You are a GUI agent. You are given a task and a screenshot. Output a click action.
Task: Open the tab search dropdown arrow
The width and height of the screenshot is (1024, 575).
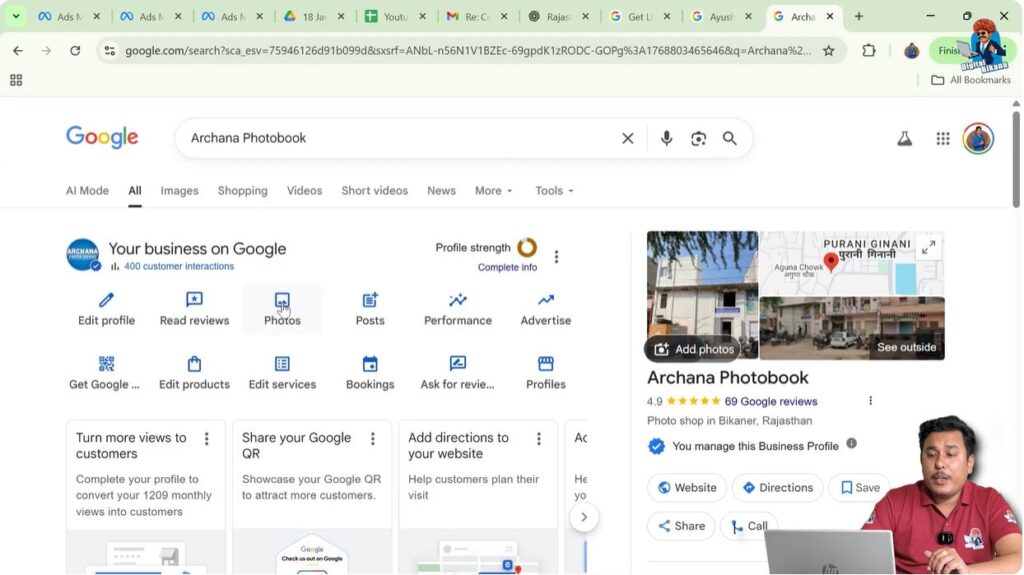[x=16, y=16]
